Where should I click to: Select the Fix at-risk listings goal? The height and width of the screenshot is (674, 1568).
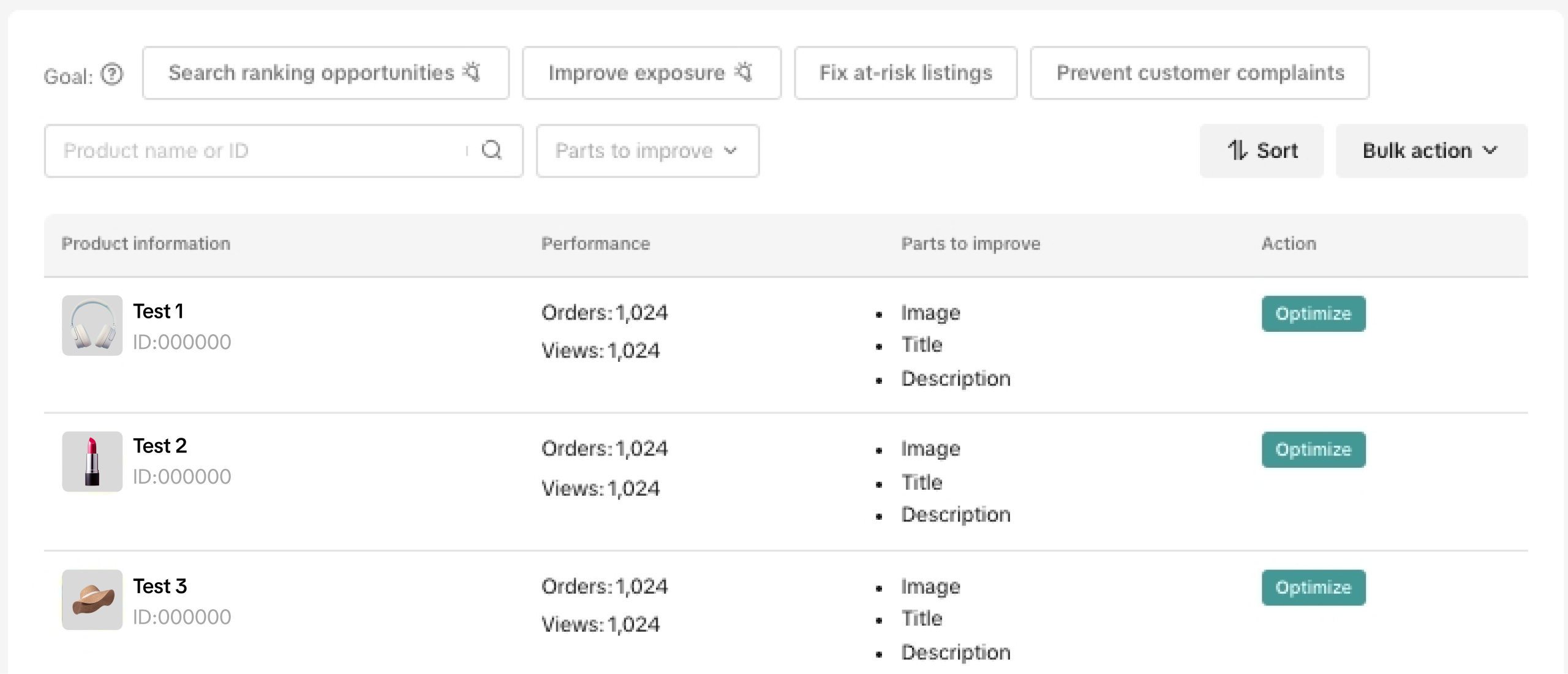tap(905, 73)
